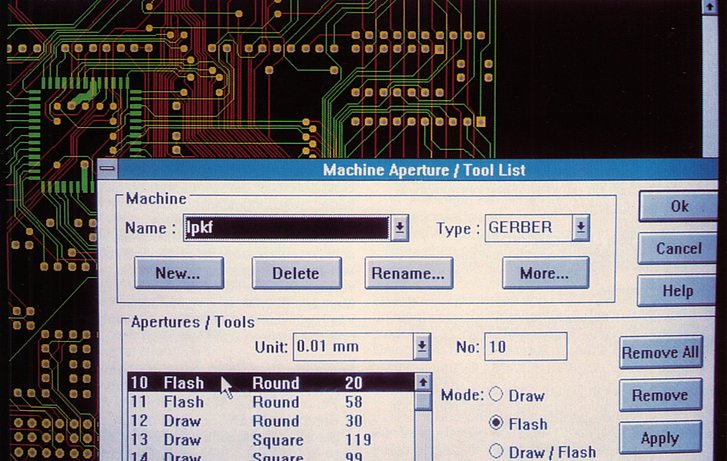Click Remove All apertures button

click(x=661, y=353)
